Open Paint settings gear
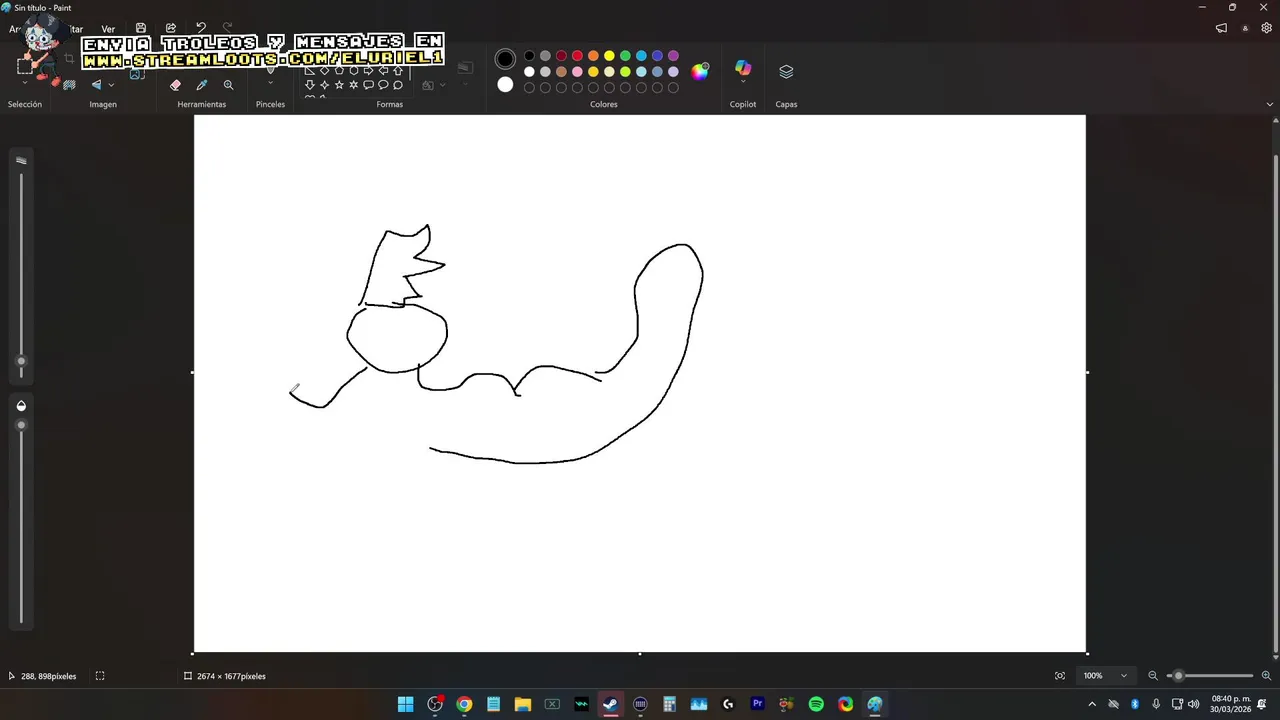 click(1266, 28)
